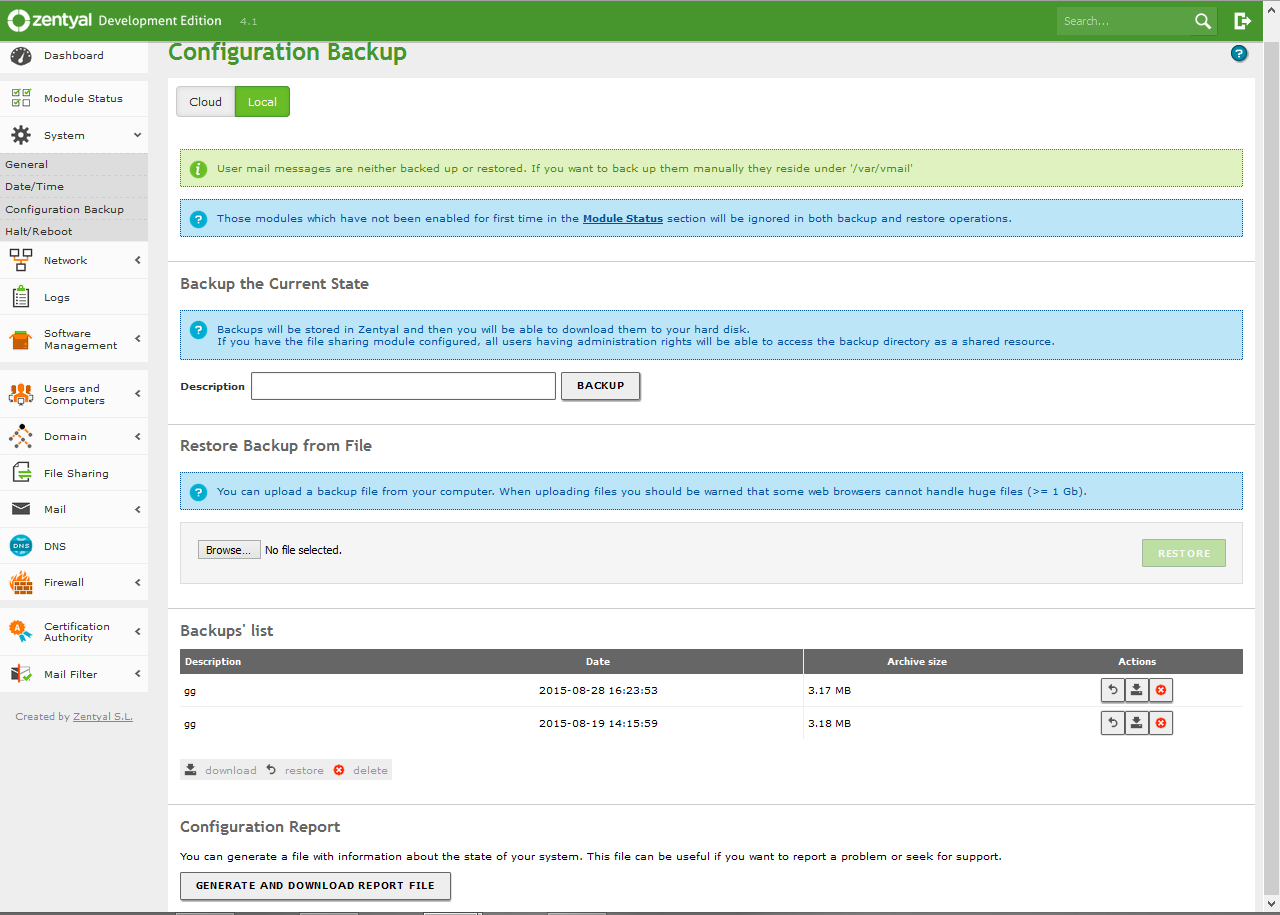The image size is (1280, 915).
Task: Click the RESTORE button
Action: point(1184,553)
